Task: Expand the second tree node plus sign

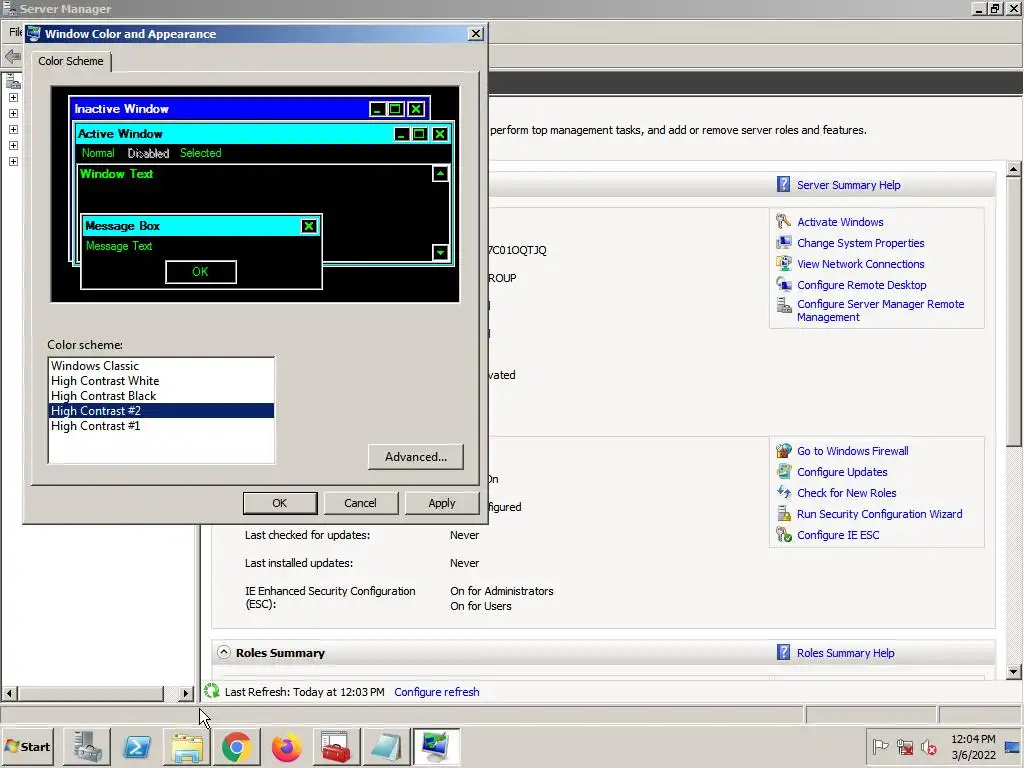Action: point(13,113)
